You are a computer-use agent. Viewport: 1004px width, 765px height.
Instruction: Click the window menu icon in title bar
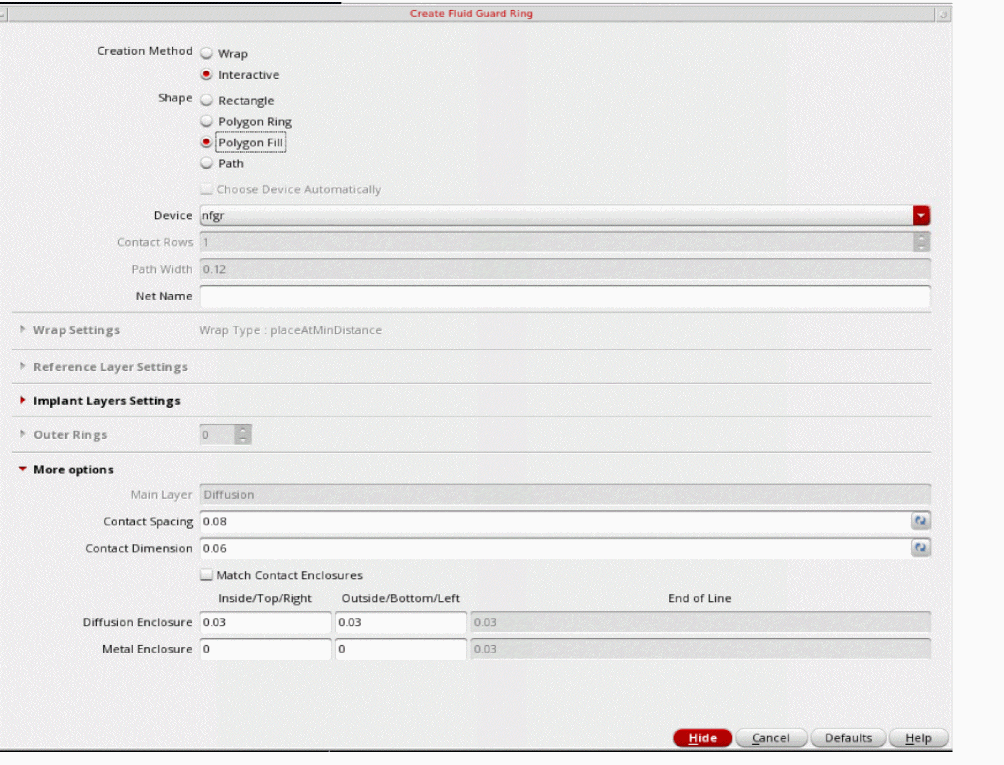3,13
